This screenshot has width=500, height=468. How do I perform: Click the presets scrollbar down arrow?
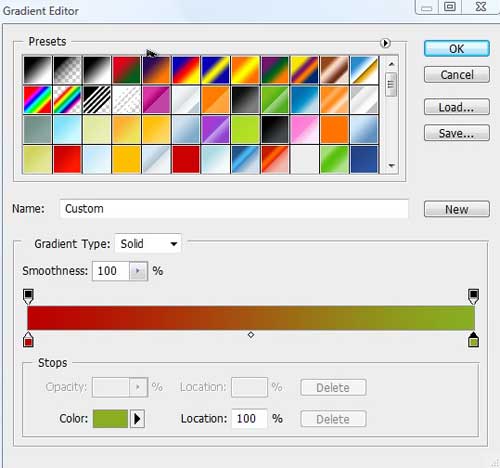tap(391, 165)
